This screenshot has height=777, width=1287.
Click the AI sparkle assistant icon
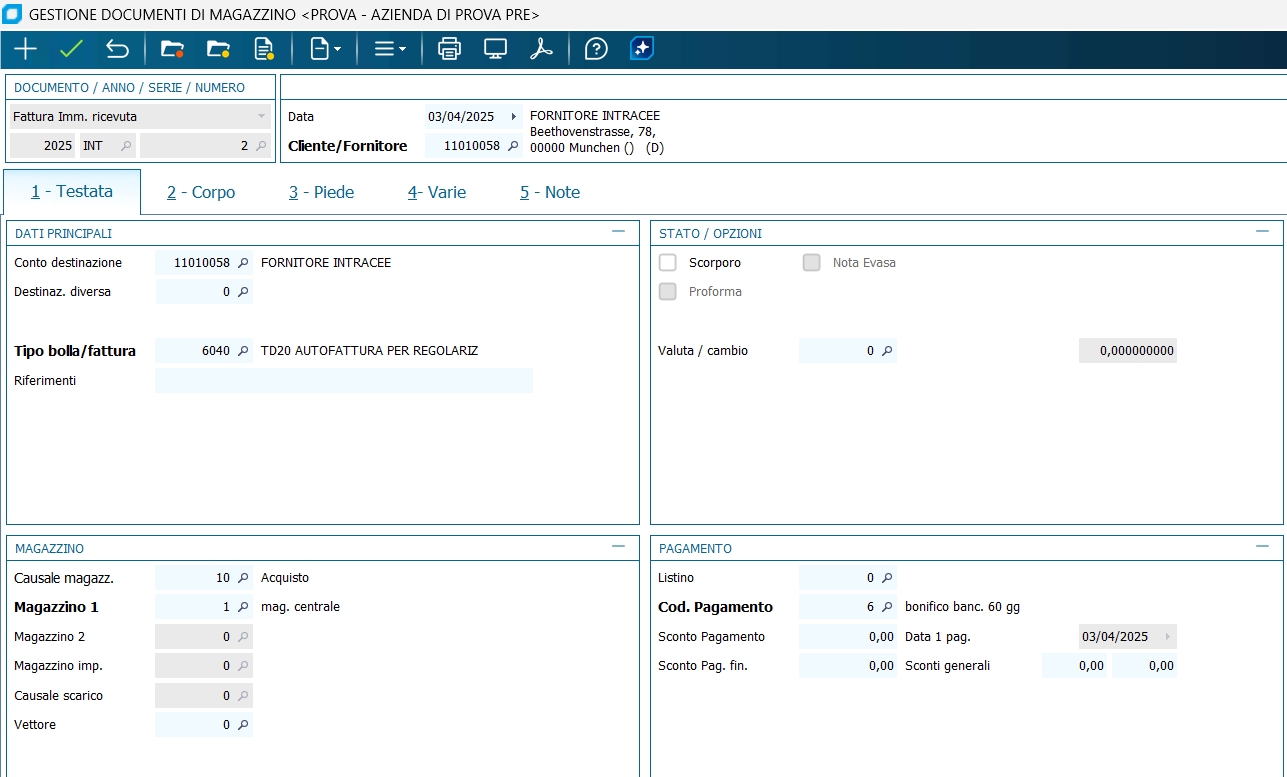pyautogui.click(x=641, y=49)
